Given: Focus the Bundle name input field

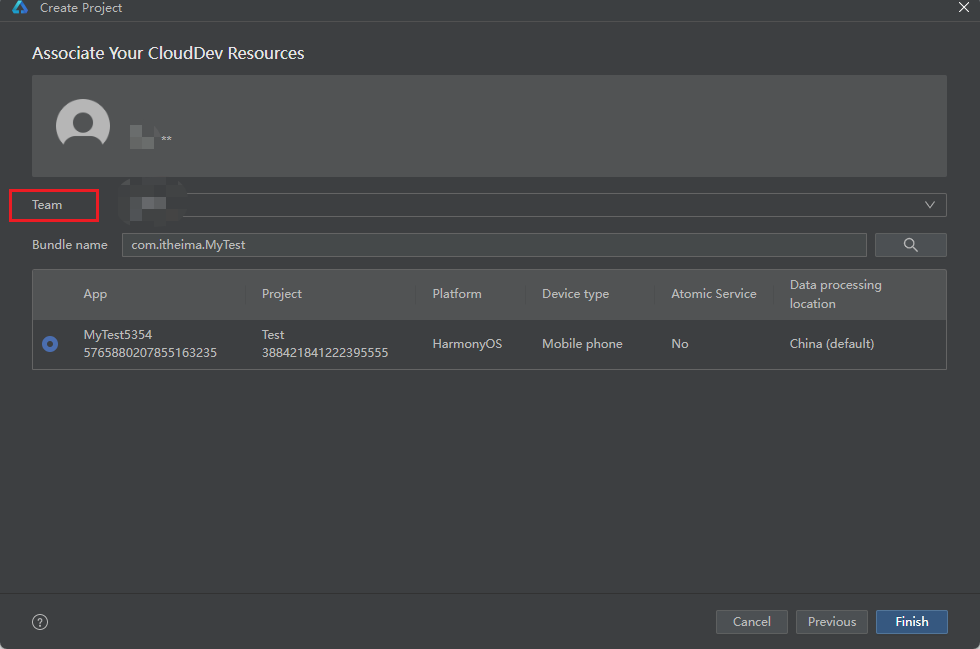Looking at the screenshot, I should 494,245.
